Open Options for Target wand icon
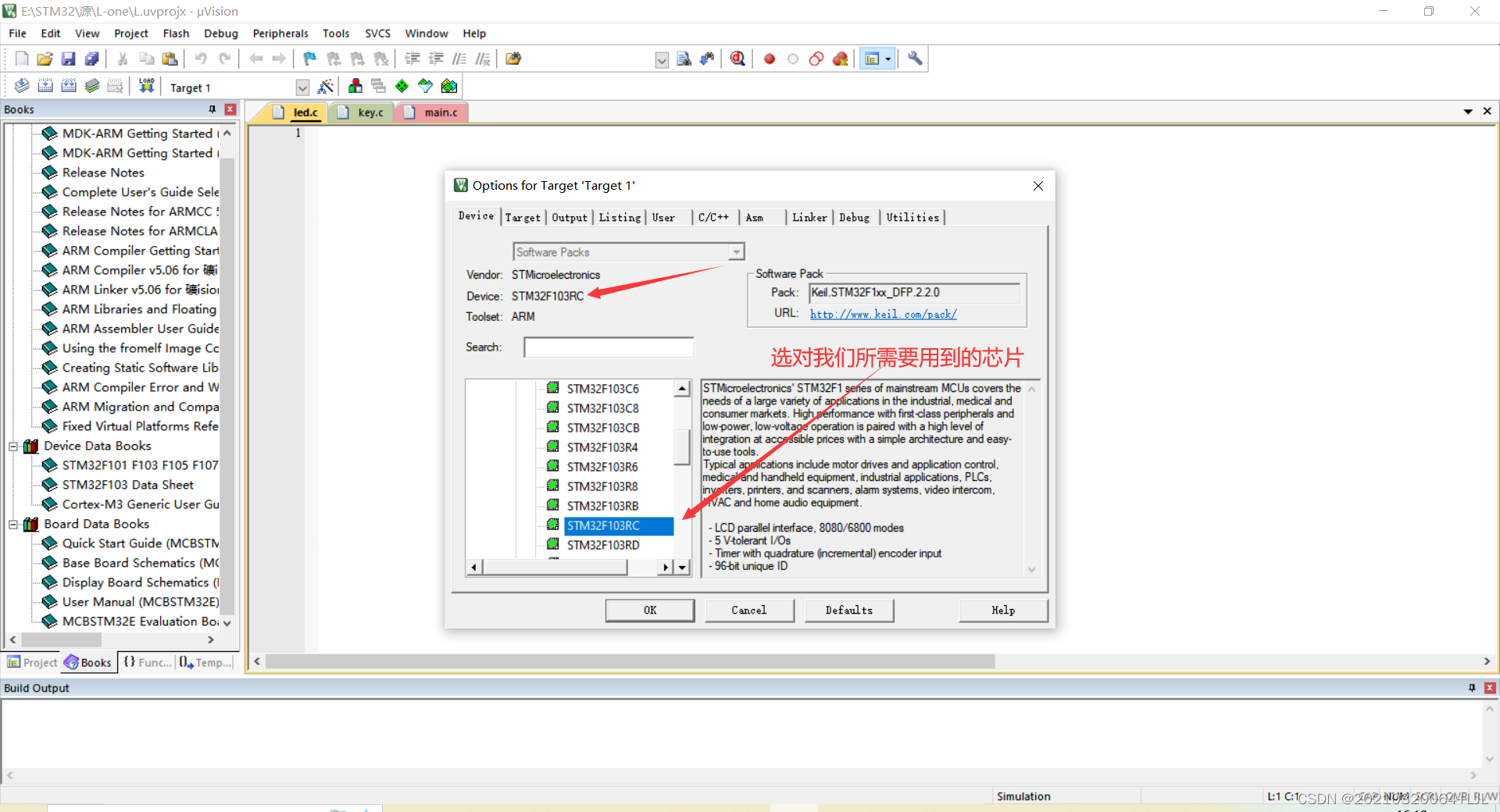This screenshot has width=1500, height=812. pyautogui.click(x=326, y=86)
